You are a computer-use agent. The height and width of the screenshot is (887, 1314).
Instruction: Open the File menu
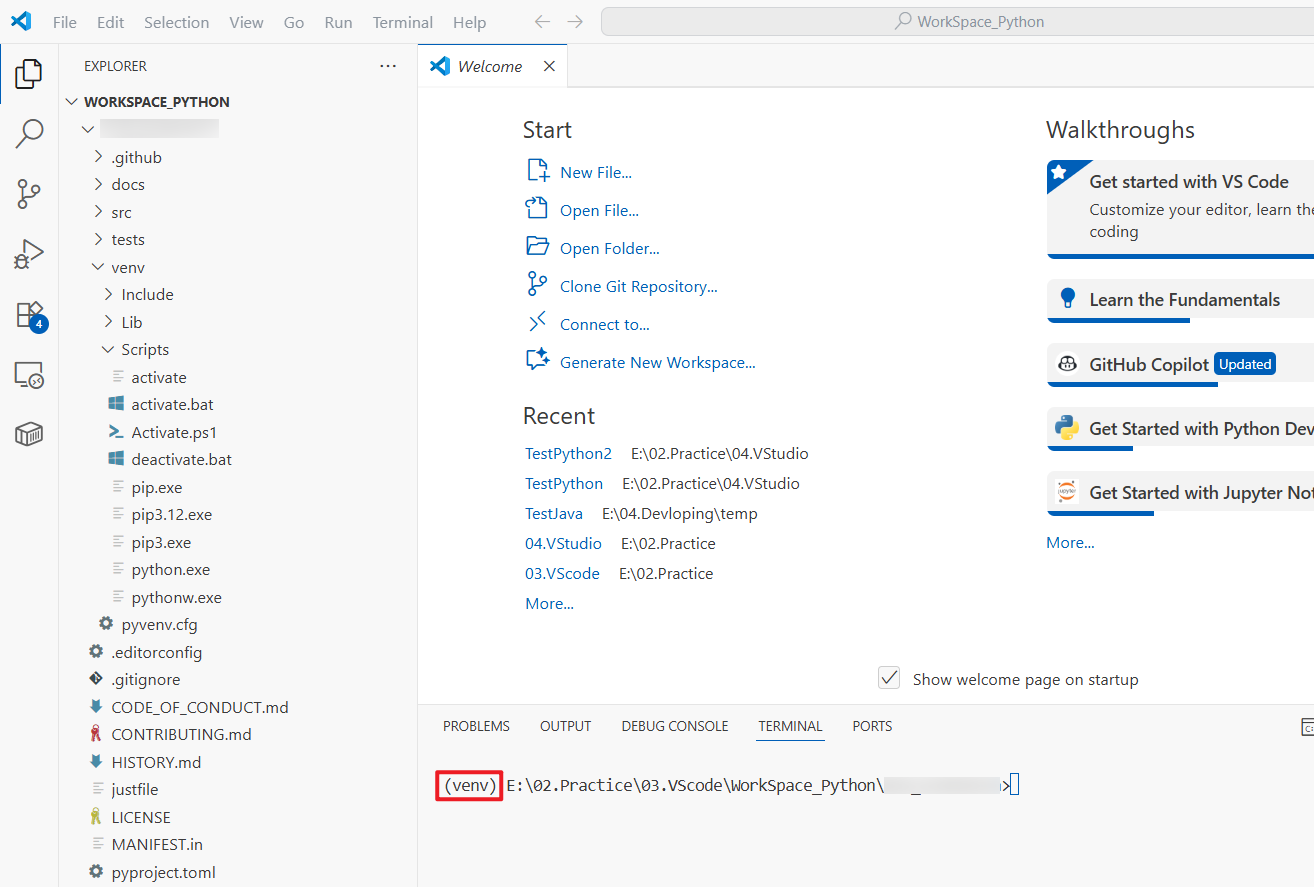(65, 22)
